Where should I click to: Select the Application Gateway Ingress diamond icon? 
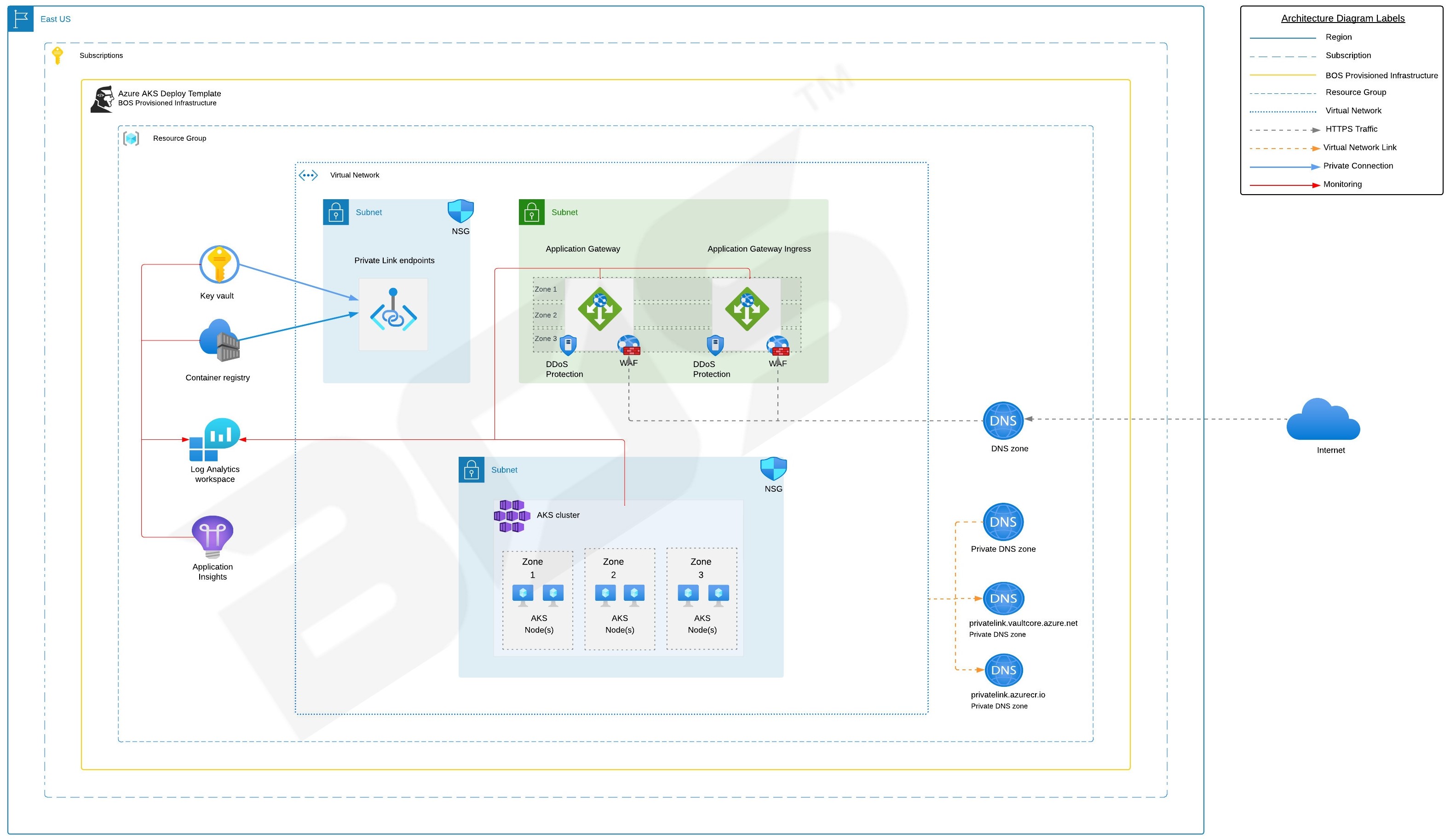click(x=747, y=309)
